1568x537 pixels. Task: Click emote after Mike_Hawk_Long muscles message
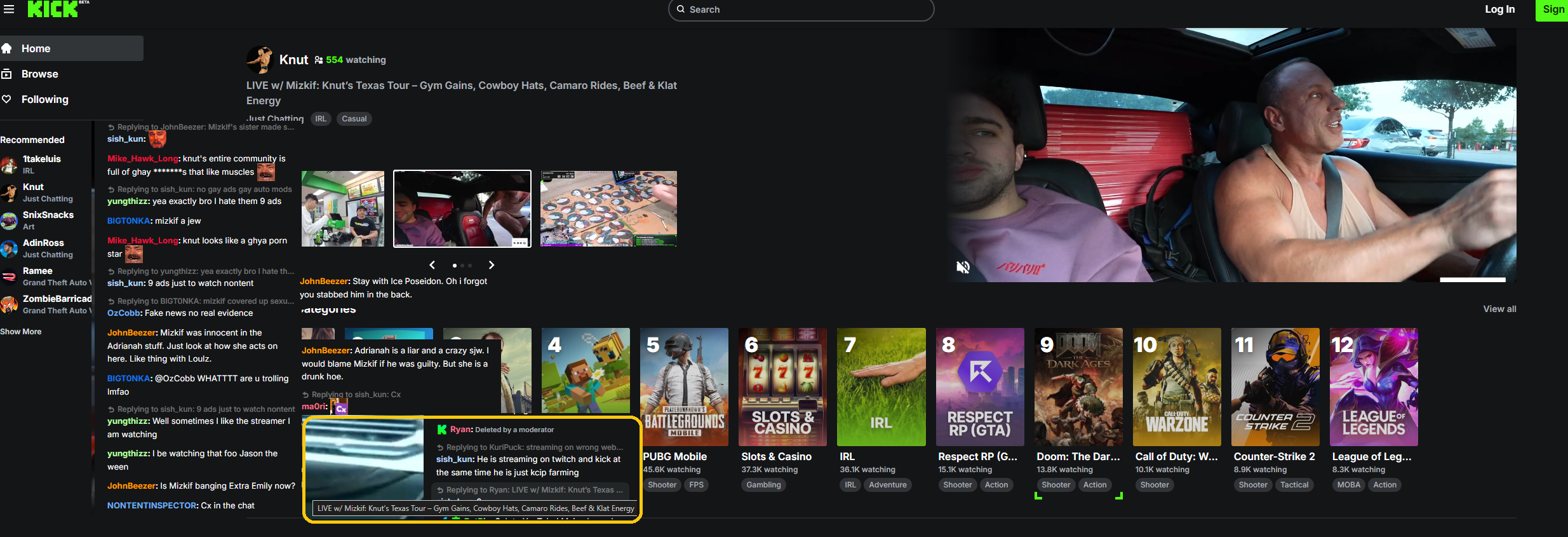tap(265, 172)
